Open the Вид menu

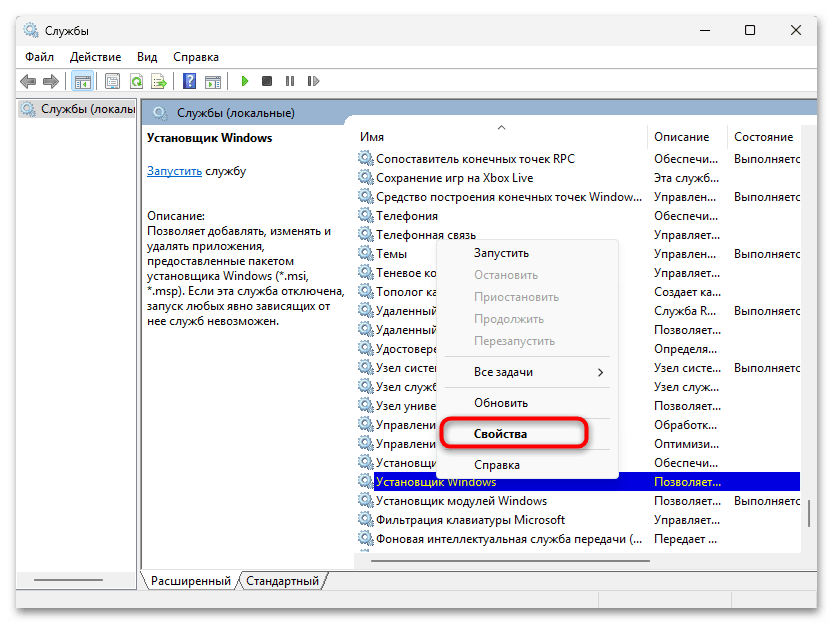pos(147,57)
